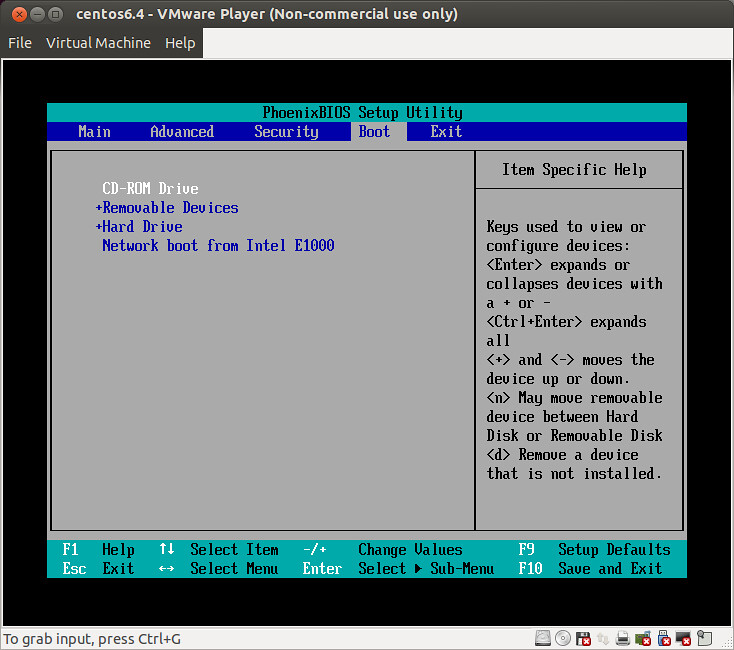Expand the Removable Devices boot entry
Screen dimensions: 734x650
167,208
